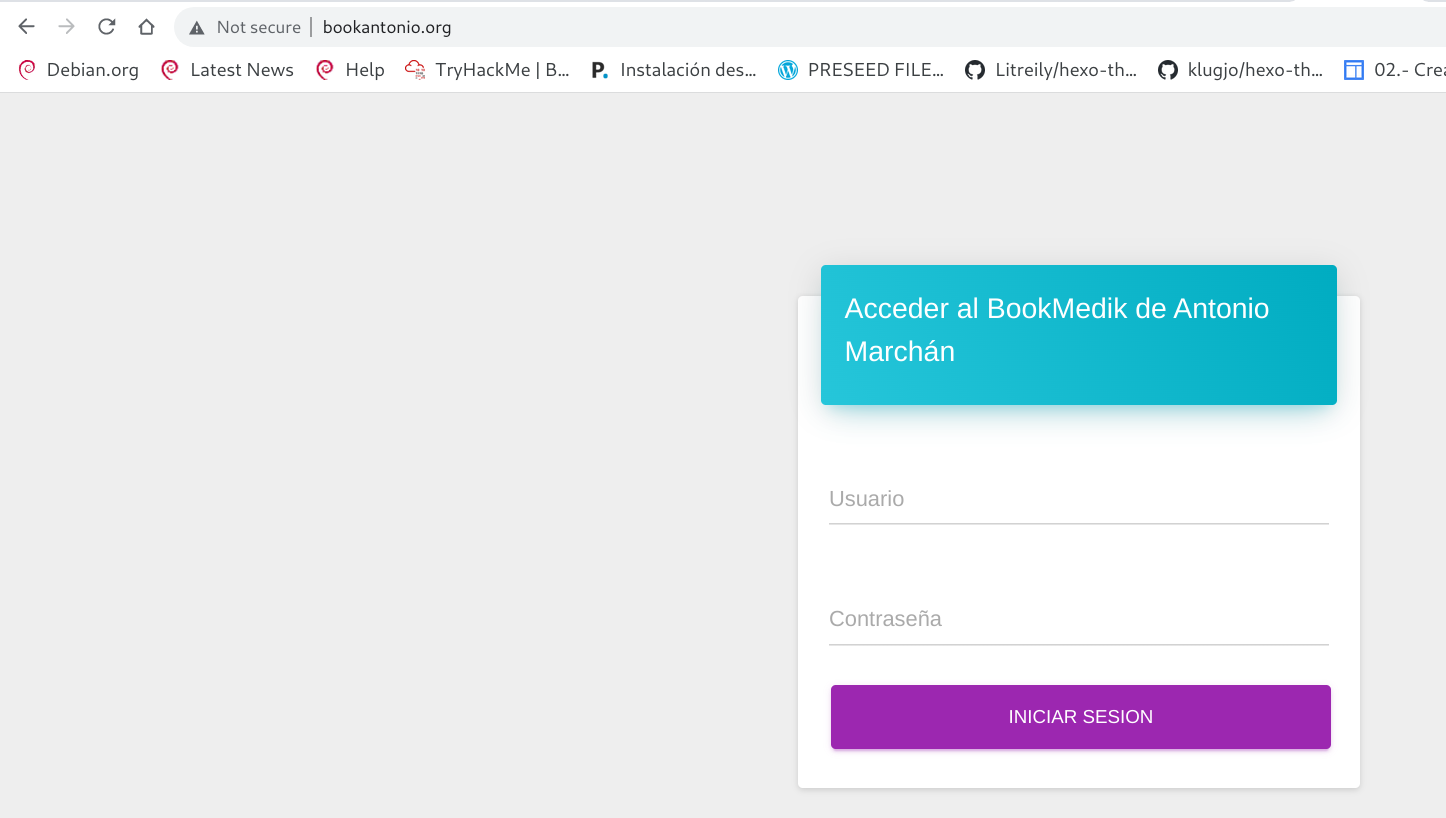
Task: Click the browser back arrow
Action: (x=27, y=27)
